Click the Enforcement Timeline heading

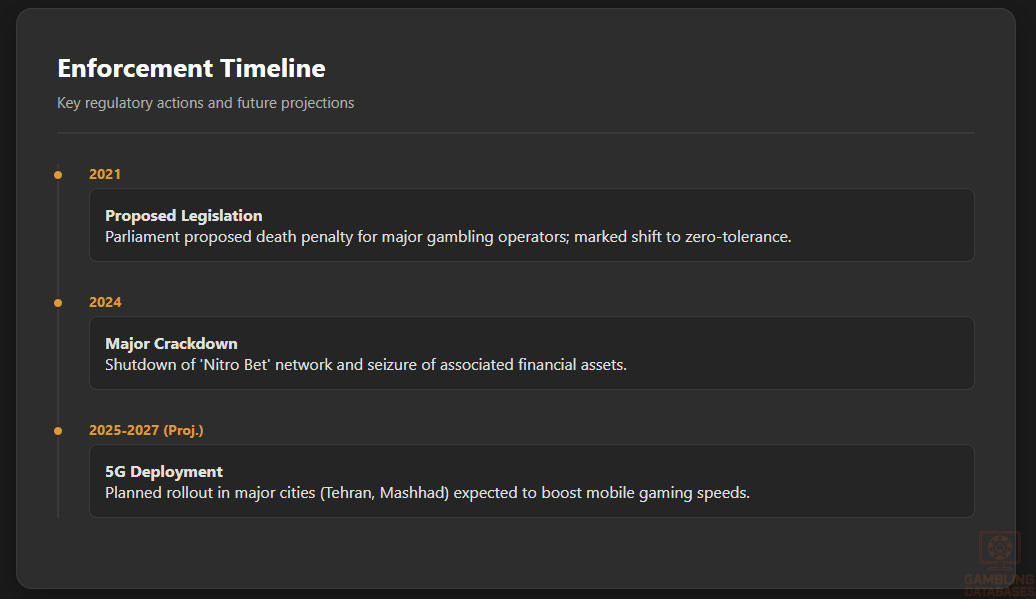coord(191,68)
